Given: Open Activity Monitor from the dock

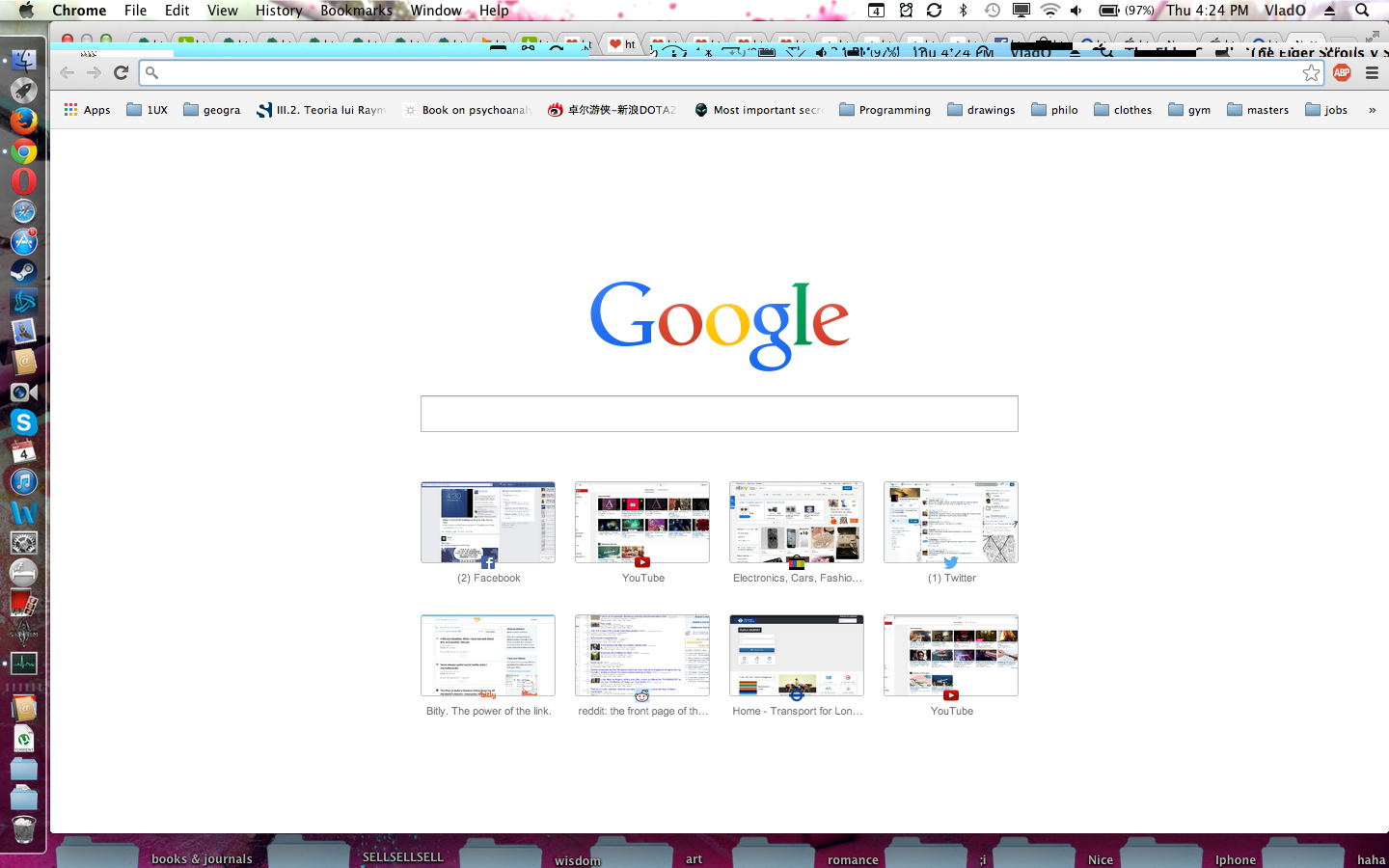Looking at the screenshot, I should pos(23,664).
